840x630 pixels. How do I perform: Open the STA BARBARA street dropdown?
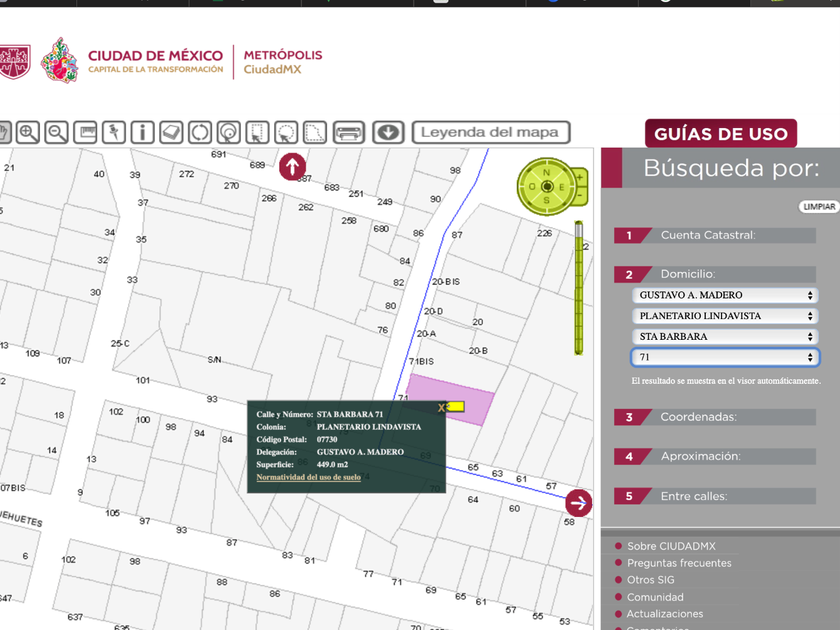[725, 337]
